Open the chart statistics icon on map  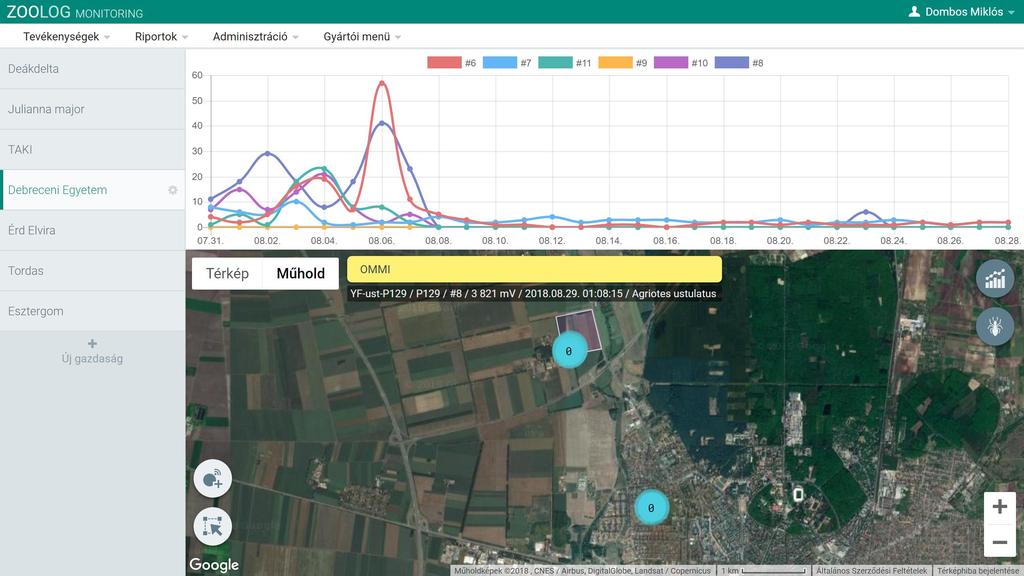coord(995,279)
